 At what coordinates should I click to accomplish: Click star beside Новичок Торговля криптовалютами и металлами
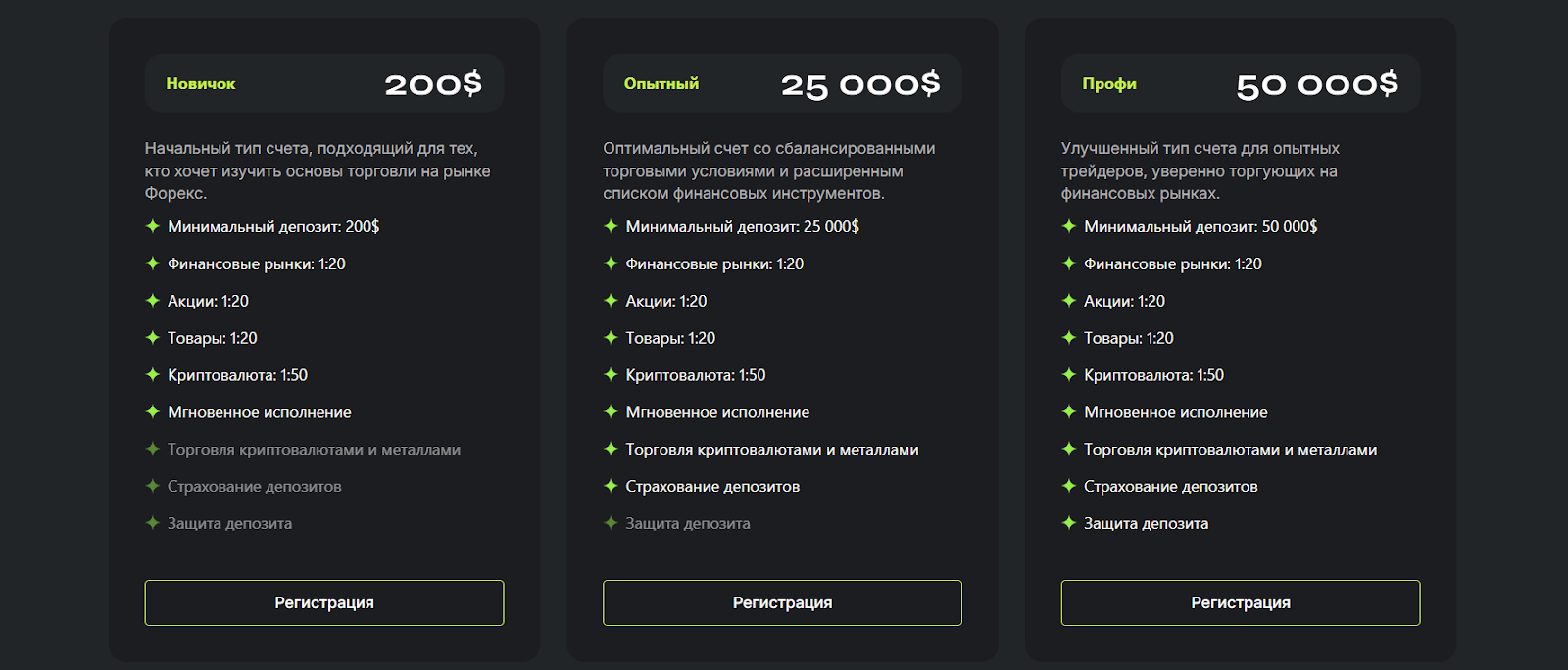(153, 450)
